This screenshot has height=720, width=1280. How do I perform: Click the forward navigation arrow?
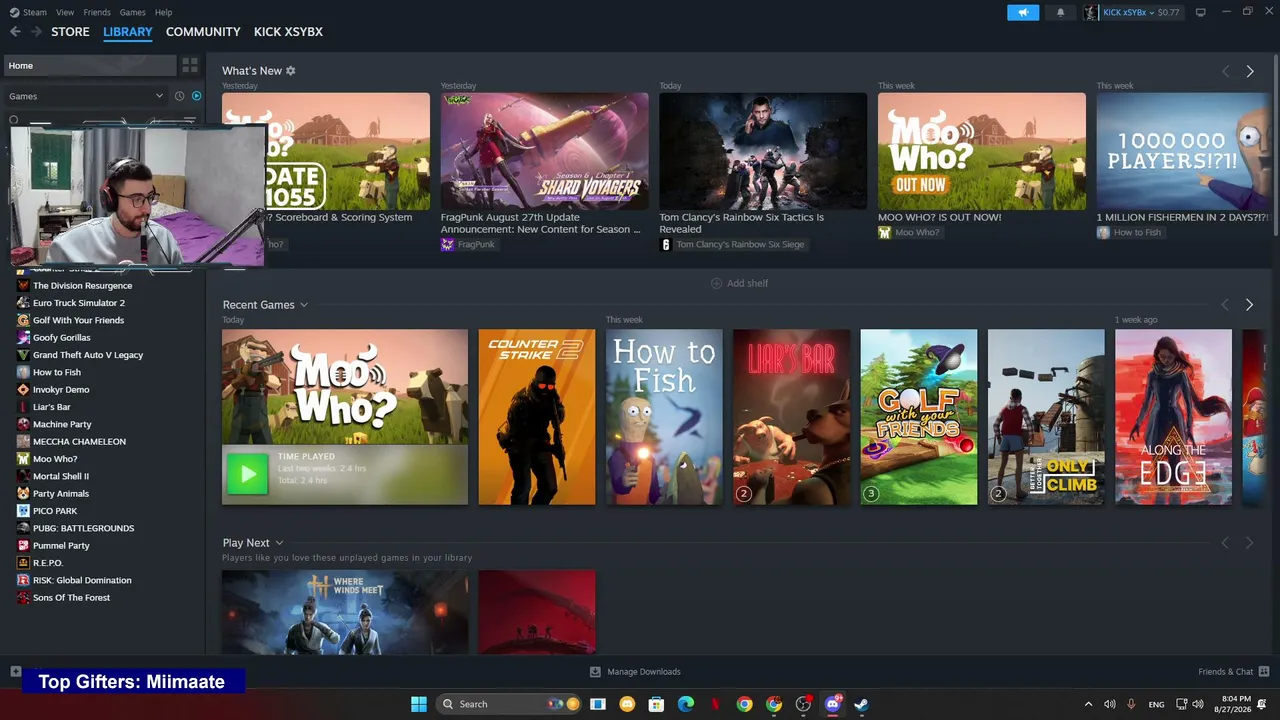pos(37,32)
